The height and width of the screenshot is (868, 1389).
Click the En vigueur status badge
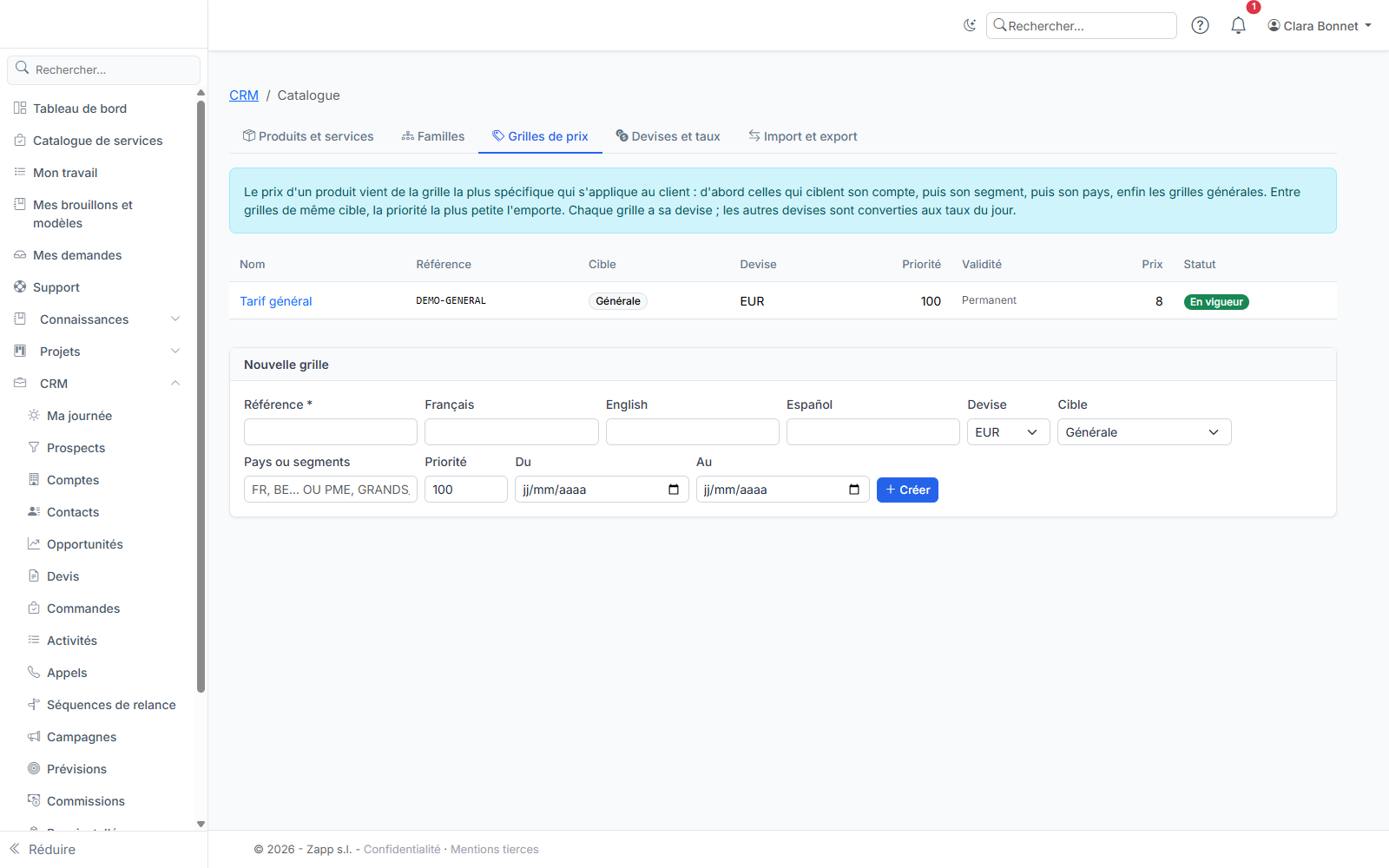point(1216,302)
